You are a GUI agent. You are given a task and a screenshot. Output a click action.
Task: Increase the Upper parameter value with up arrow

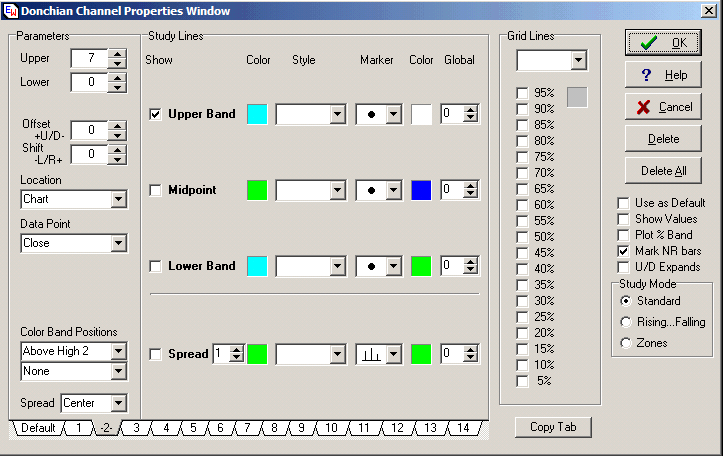[x=118, y=54]
